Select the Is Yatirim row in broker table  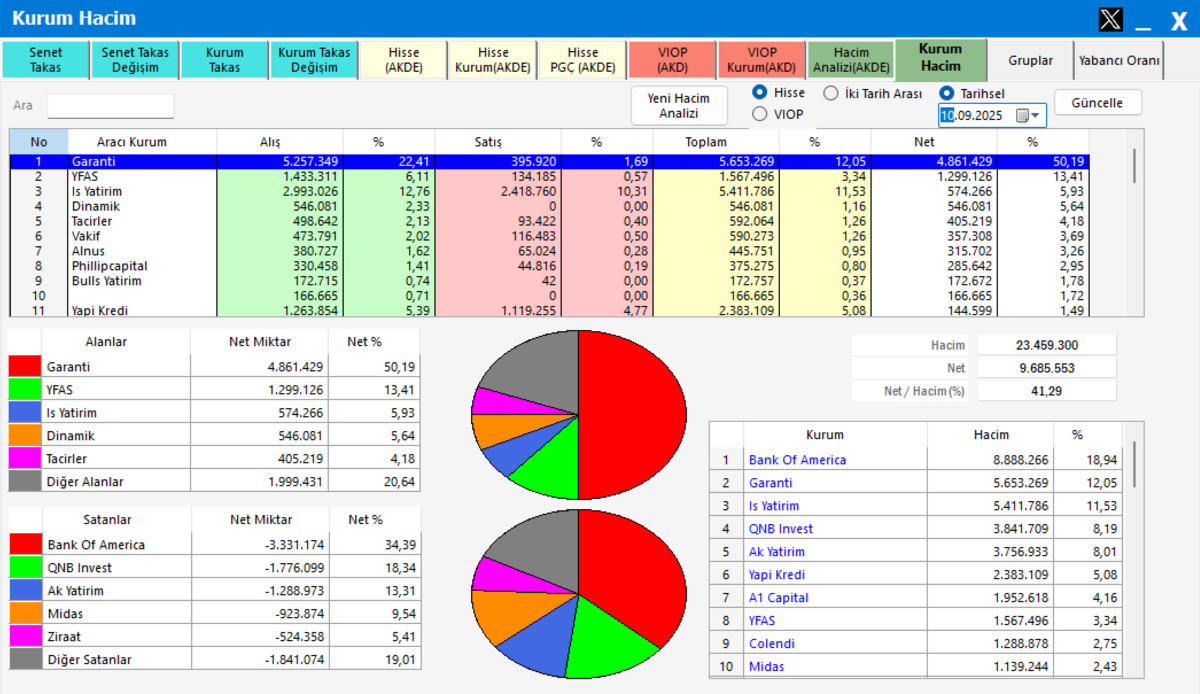(x=550, y=191)
